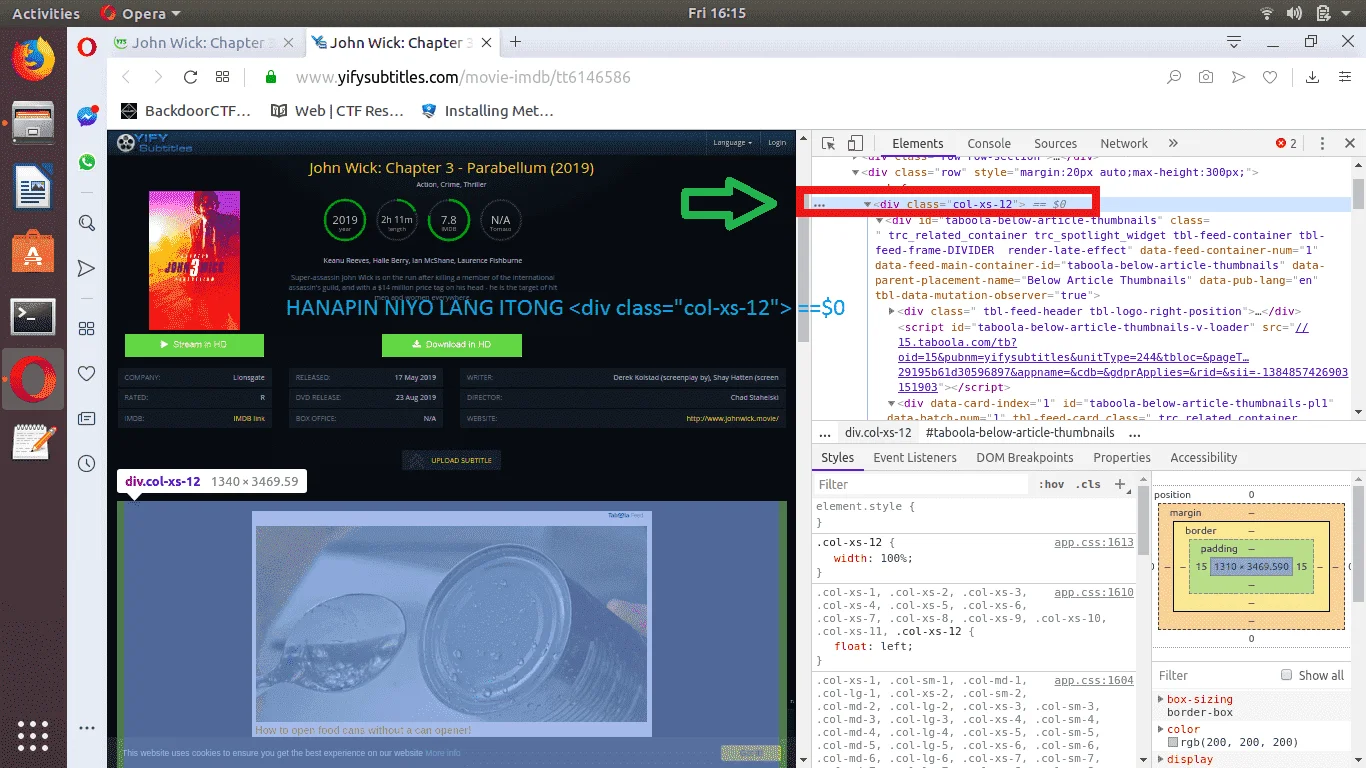Collapse the div class row node
This screenshot has height=768, width=1366.
[856, 172]
